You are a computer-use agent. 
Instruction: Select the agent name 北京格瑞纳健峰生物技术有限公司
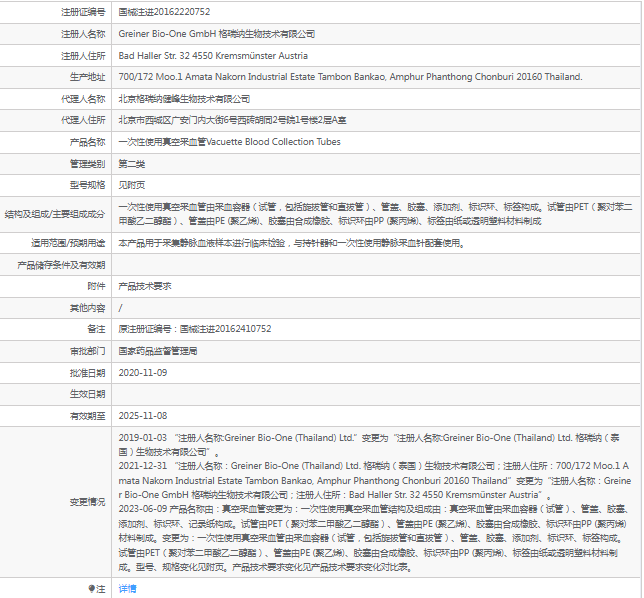pyautogui.click(x=184, y=99)
